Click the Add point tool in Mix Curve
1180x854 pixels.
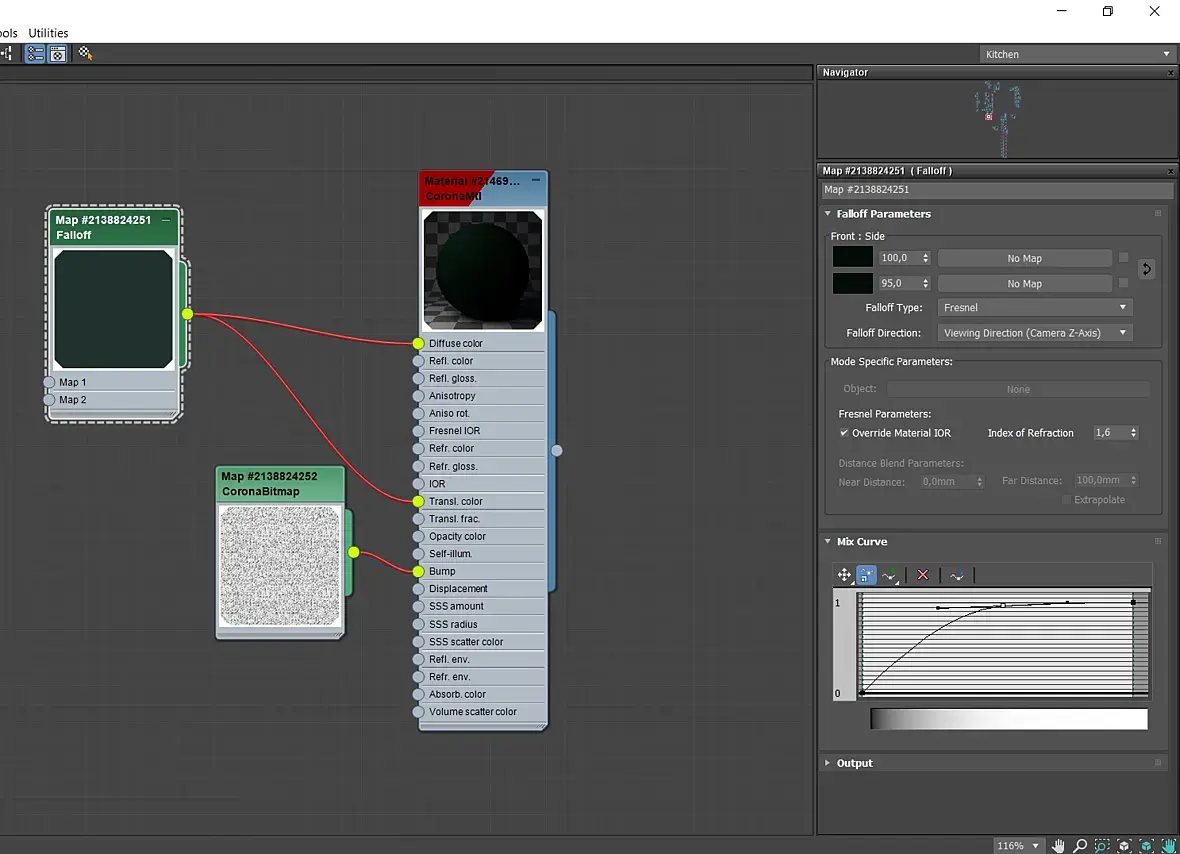click(889, 575)
